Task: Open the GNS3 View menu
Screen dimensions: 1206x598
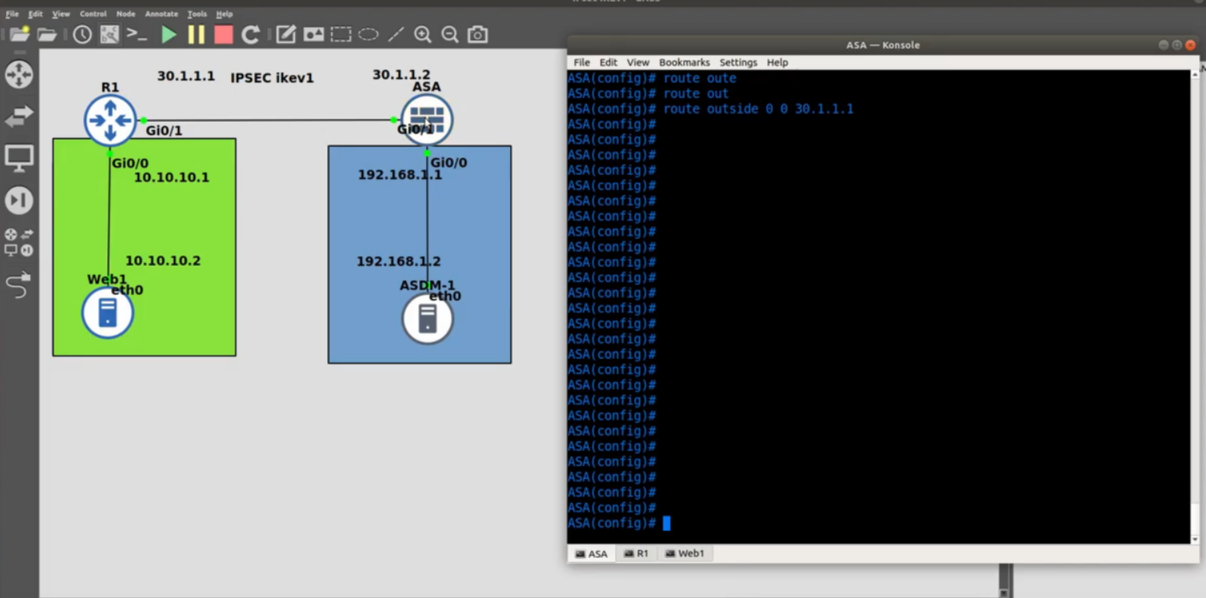Action: (x=61, y=14)
